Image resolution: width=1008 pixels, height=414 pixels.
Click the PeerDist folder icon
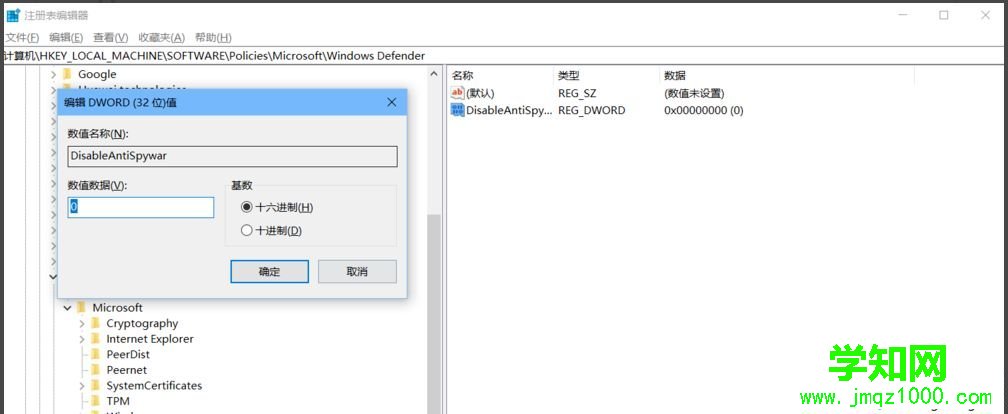(95, 354)
